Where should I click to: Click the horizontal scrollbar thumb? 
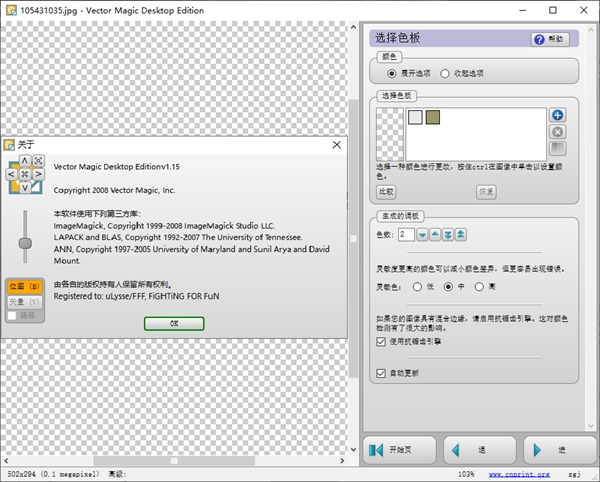tap(174, 461)
